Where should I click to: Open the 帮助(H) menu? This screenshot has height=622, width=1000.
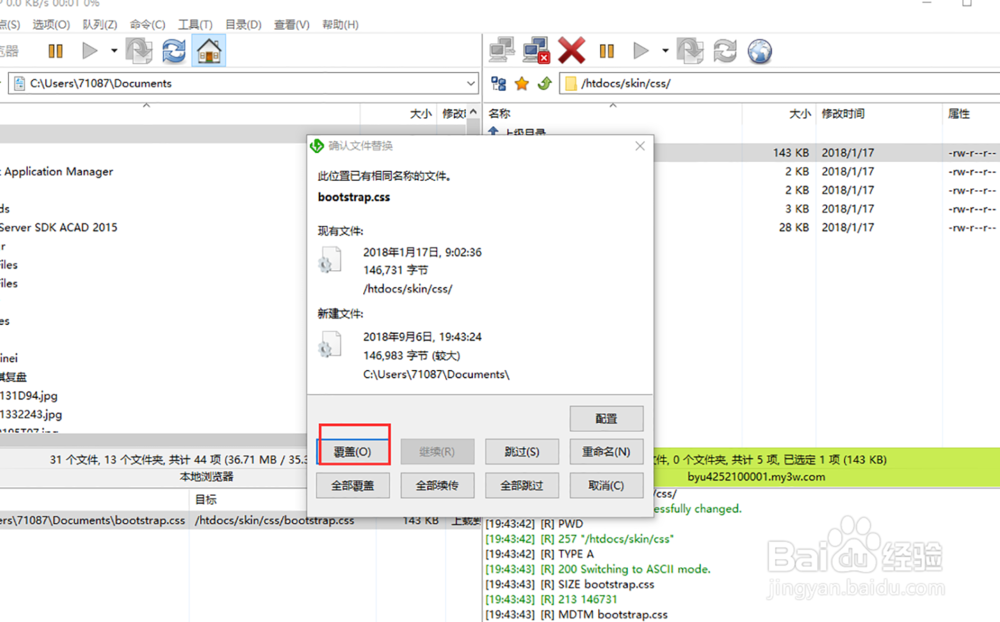341,24
